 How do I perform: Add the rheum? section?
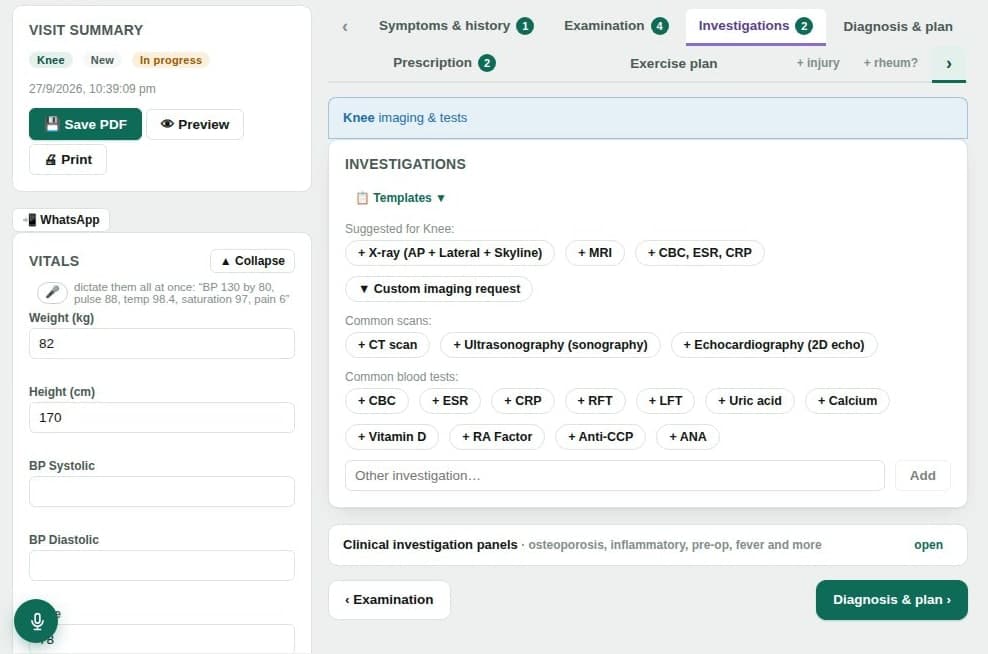[890, 63]
